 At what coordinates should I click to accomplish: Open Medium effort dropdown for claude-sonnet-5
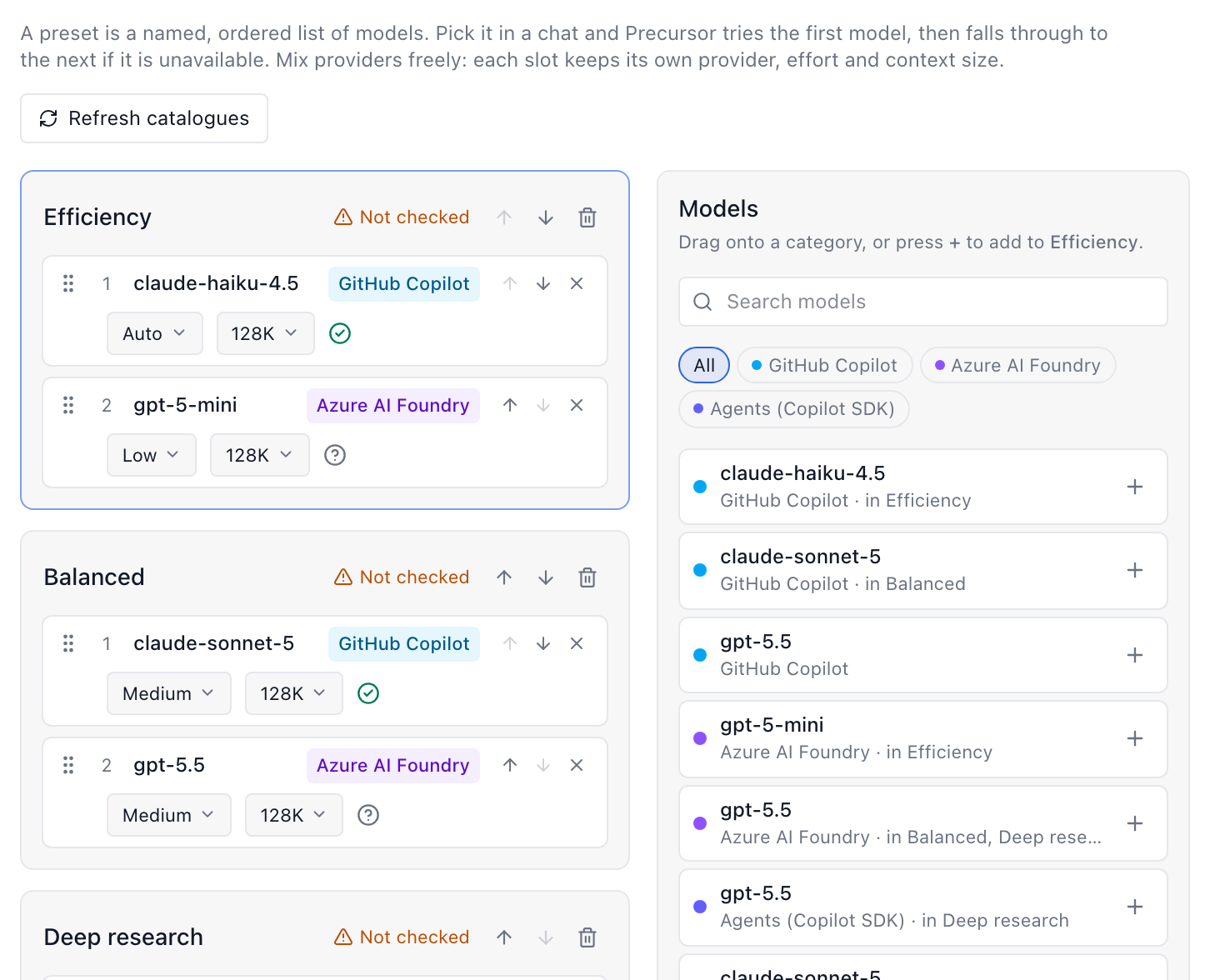pyautogui.click(x=169, y=693)
